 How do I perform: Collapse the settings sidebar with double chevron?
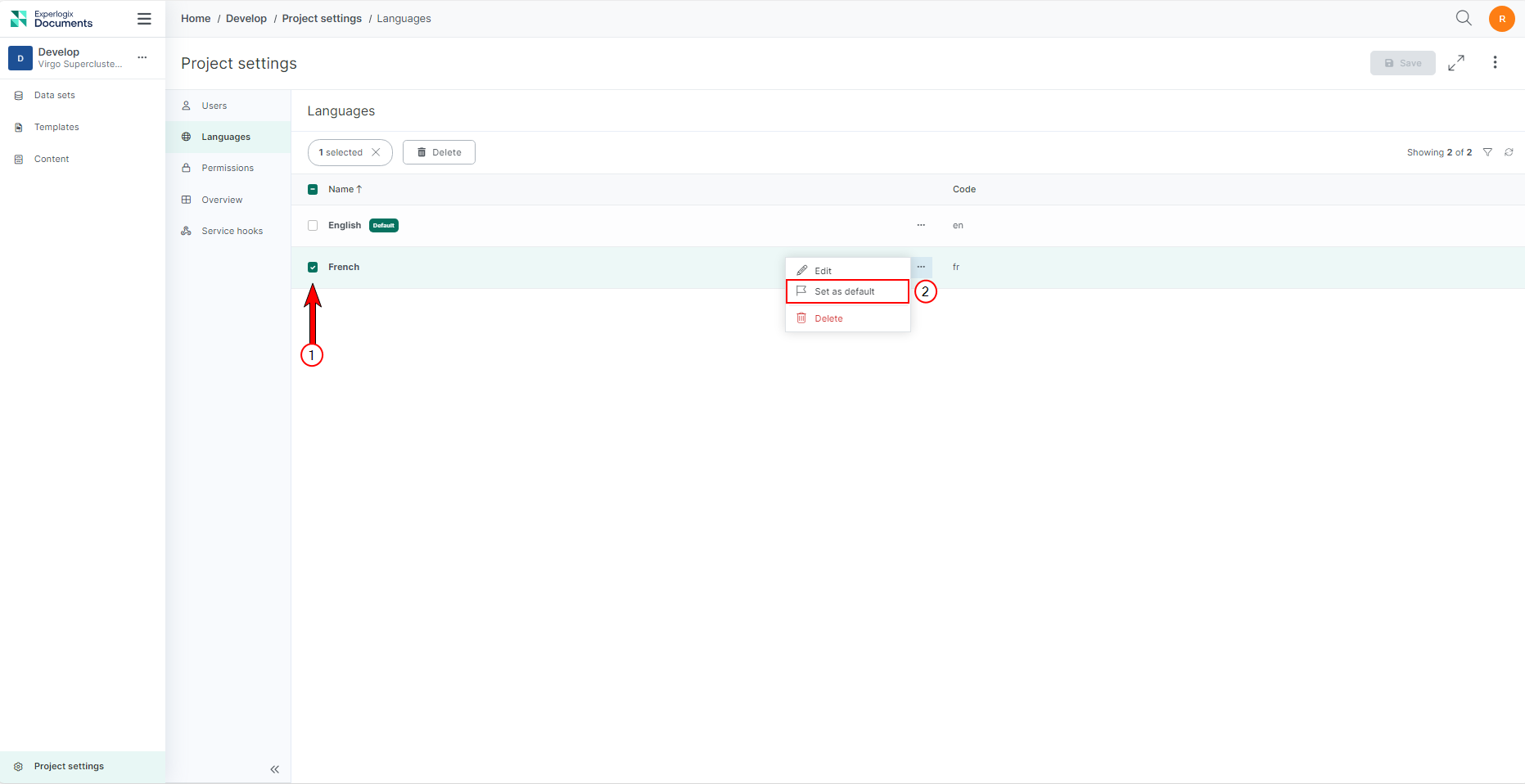(x=274, y=769)
